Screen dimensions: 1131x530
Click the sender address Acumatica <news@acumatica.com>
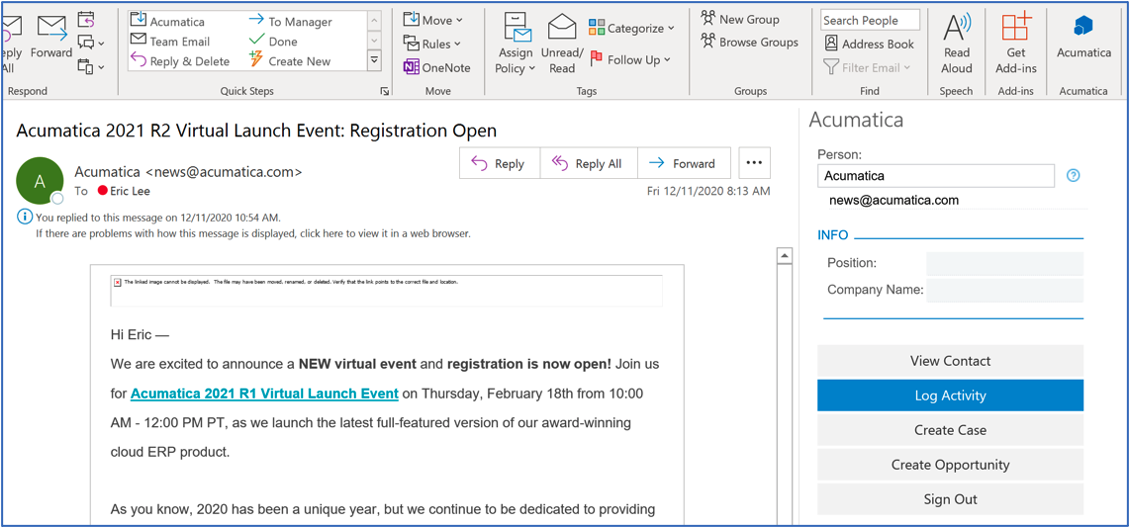(188, 172)
